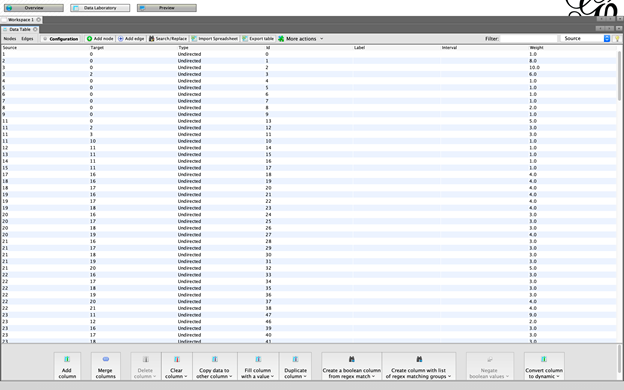Select the Weight cell showing 9.0
Viewport: 624px width, 390px height.
572,315
